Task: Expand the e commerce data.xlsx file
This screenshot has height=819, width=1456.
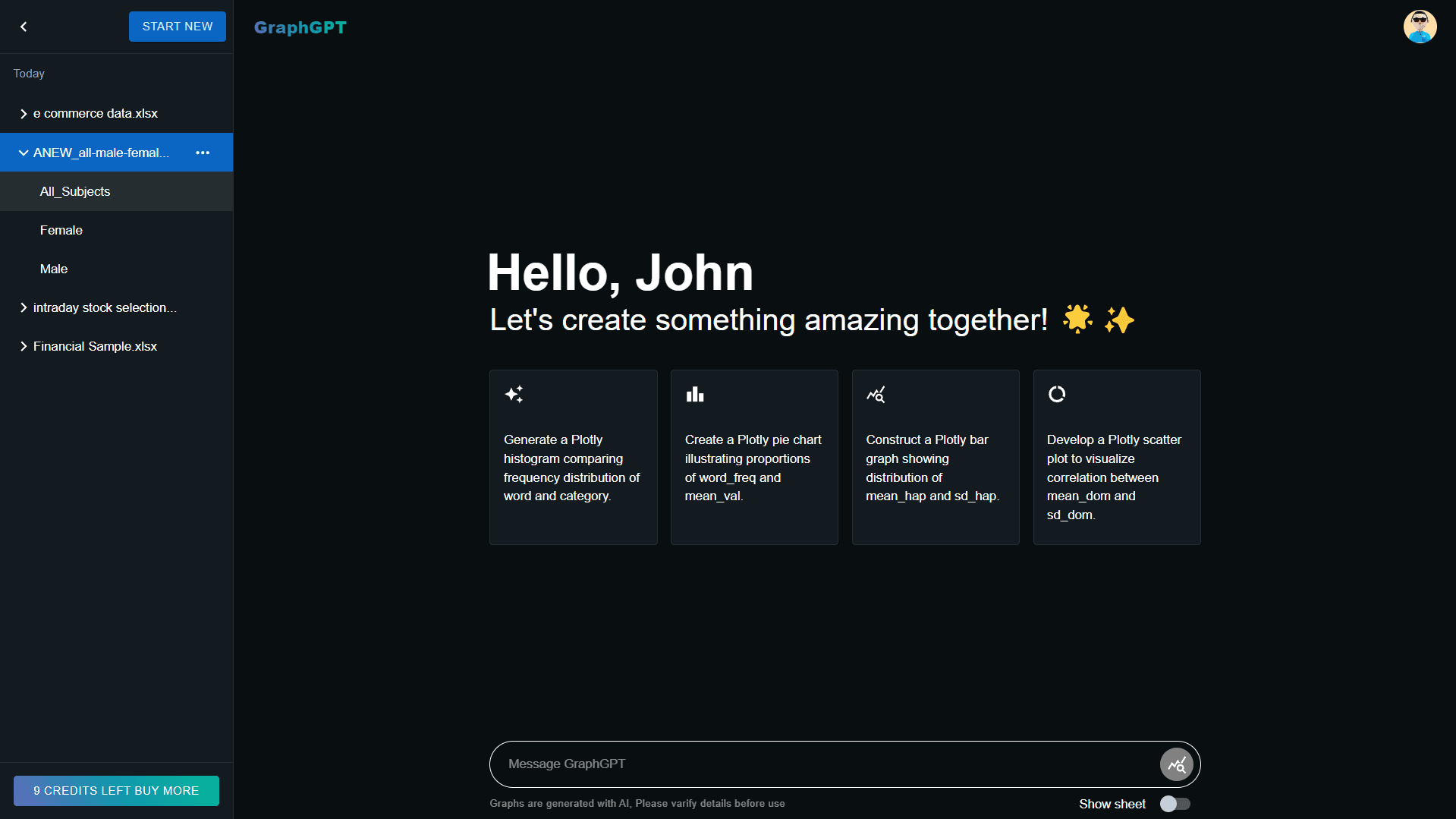Action: pyautogui.click(x=24, y=114)
